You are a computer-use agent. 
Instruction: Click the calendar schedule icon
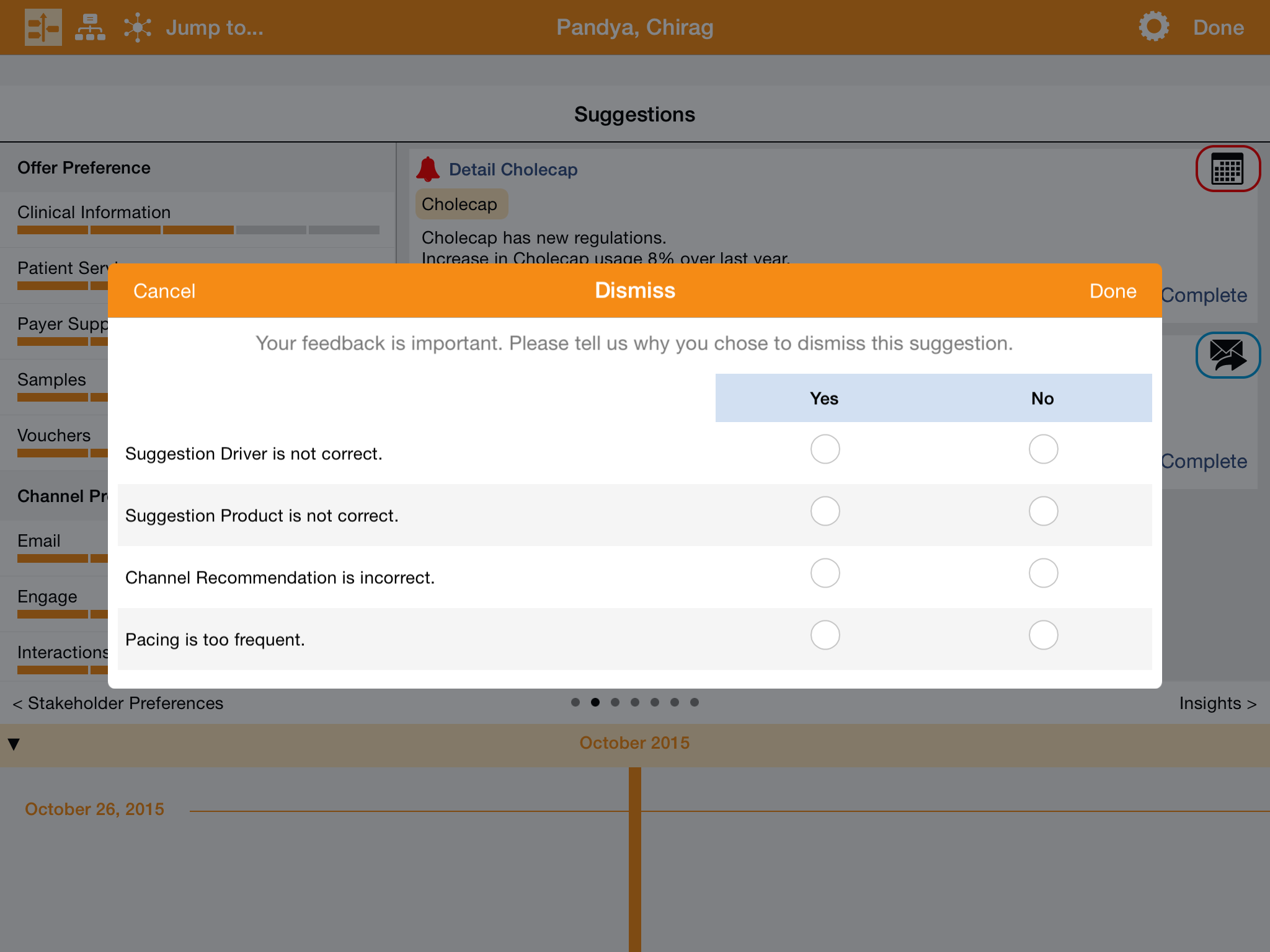[x=1227, y=169]
